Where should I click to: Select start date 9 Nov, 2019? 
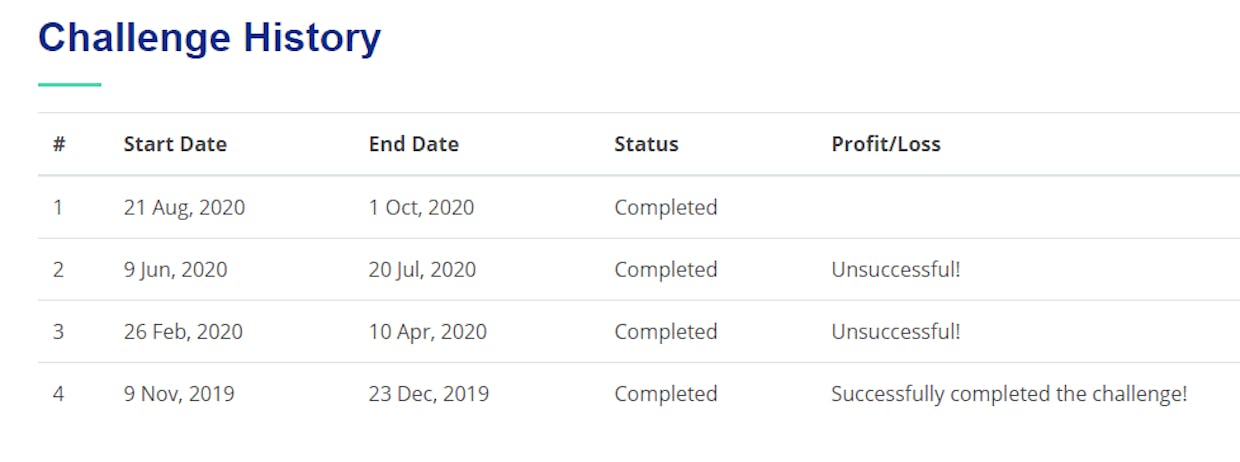(x=179, y=394)
